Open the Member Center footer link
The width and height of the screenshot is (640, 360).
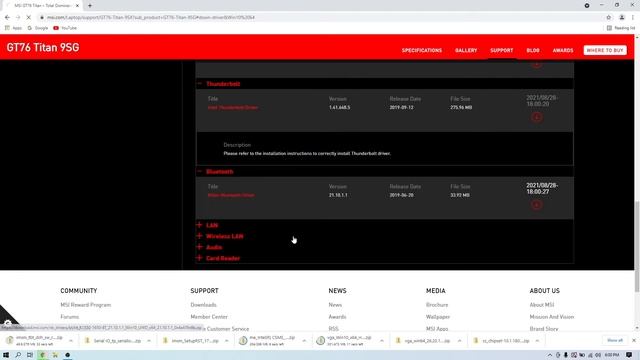pos(209,317)
